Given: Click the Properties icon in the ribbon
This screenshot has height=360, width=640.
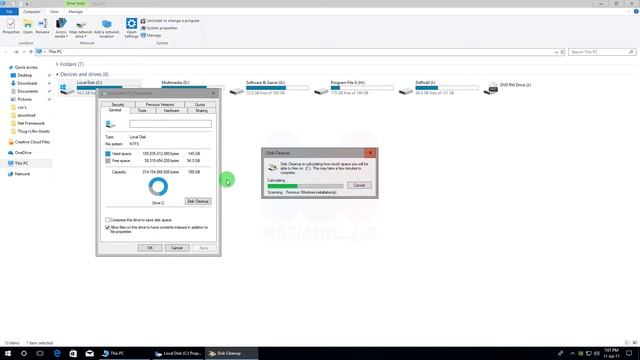Looking at the screenshot, I should click(11, 27).
